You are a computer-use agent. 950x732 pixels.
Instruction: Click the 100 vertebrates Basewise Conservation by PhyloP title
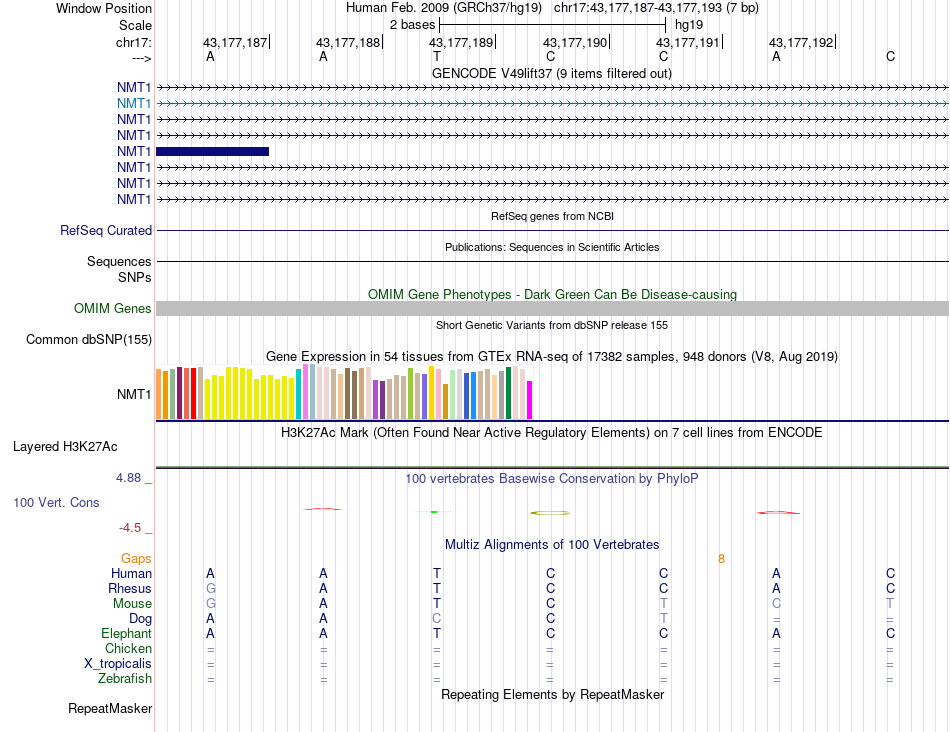(552, 479)
